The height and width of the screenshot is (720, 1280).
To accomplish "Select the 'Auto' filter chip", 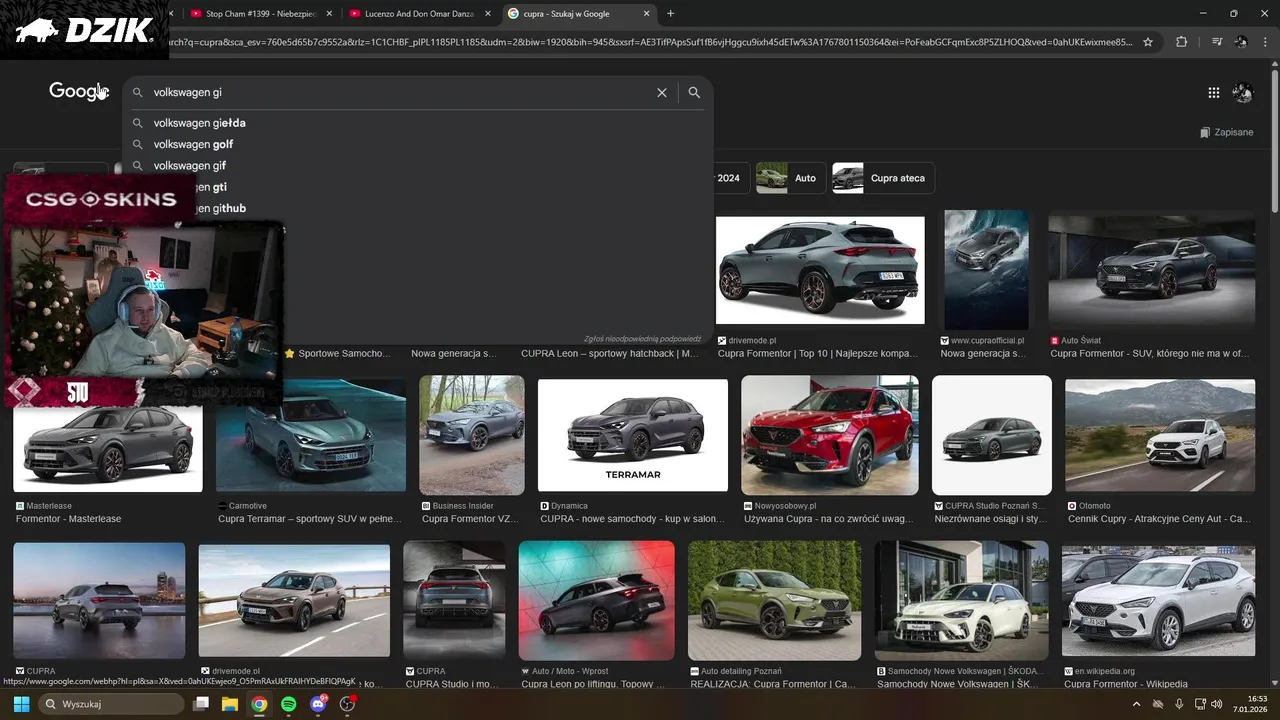I will pos(790,178).
